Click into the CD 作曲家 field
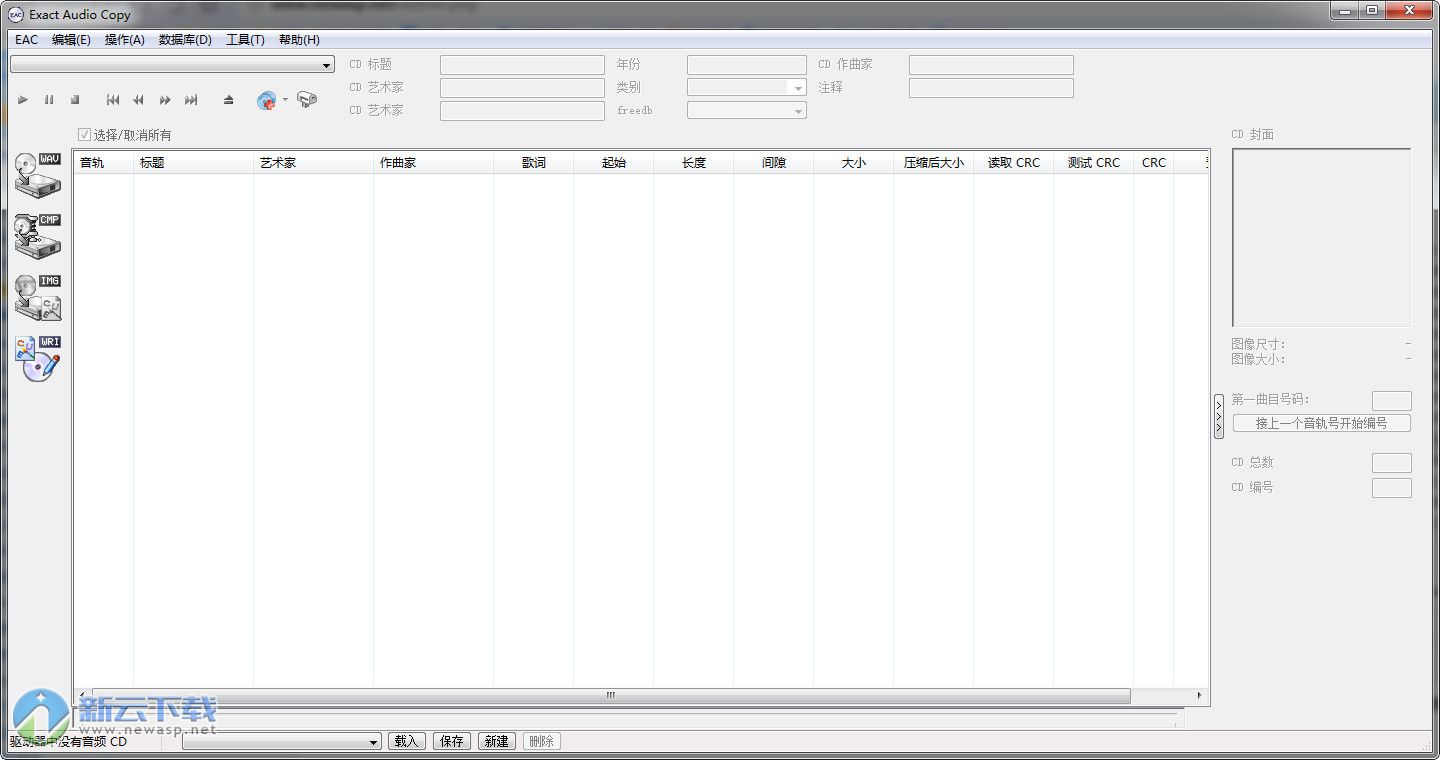This screenshot has height=760, width=1440. click(991, 65)
